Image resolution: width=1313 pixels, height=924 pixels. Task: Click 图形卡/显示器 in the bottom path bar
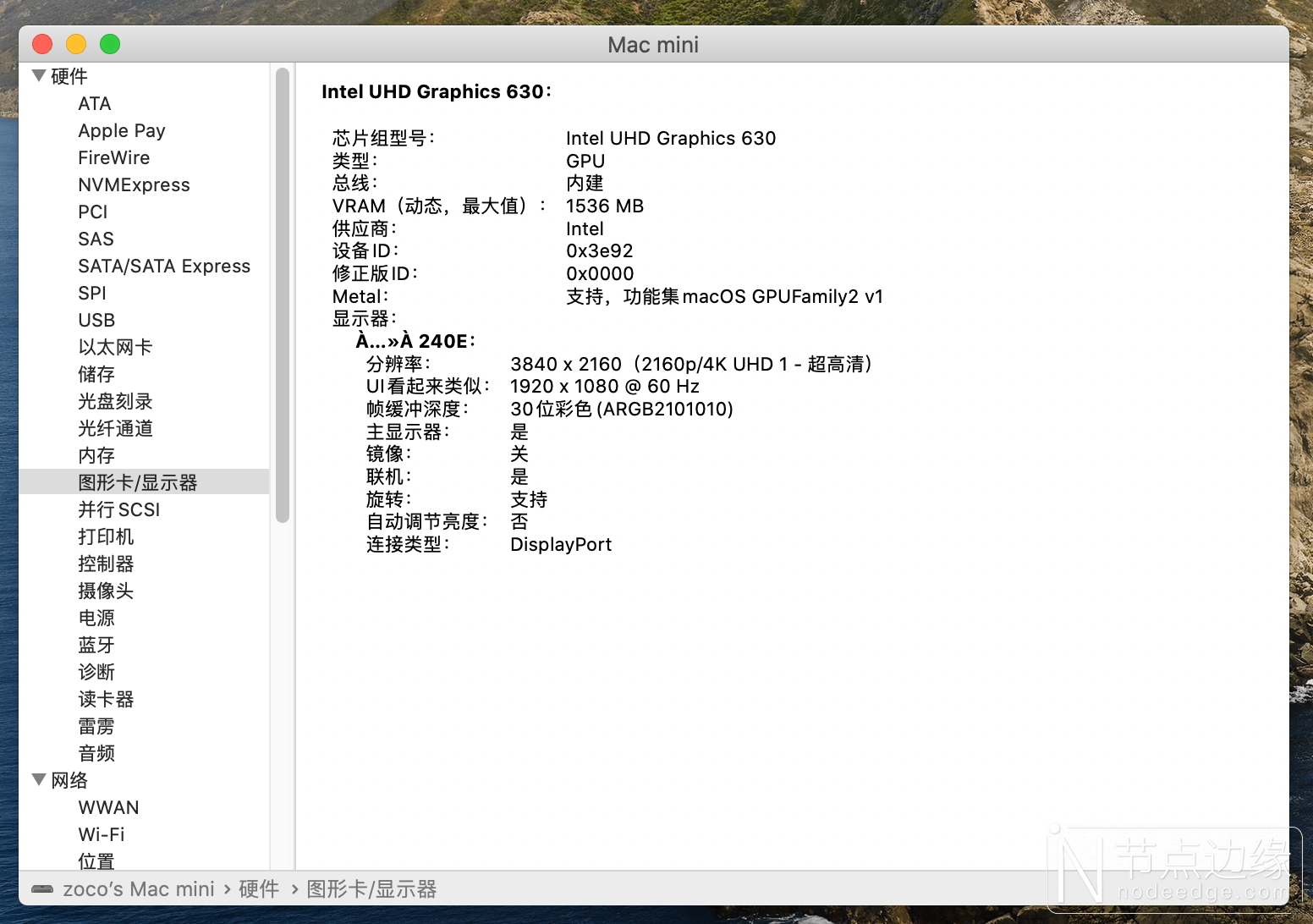click(371, 889)
